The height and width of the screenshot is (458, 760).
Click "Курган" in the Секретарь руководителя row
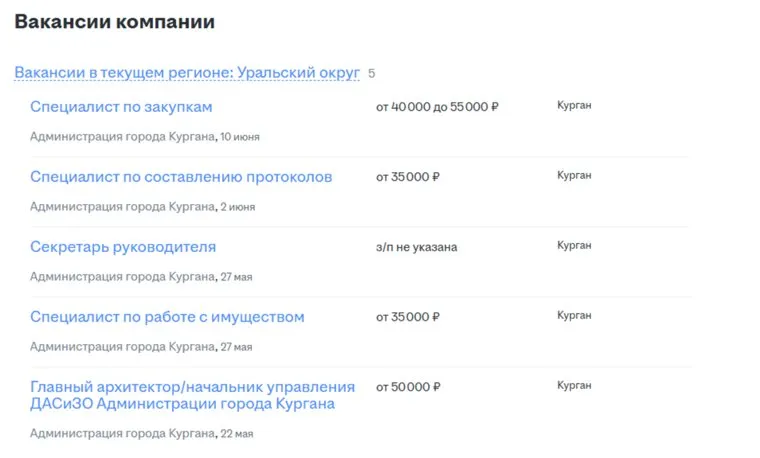[574, 245]
